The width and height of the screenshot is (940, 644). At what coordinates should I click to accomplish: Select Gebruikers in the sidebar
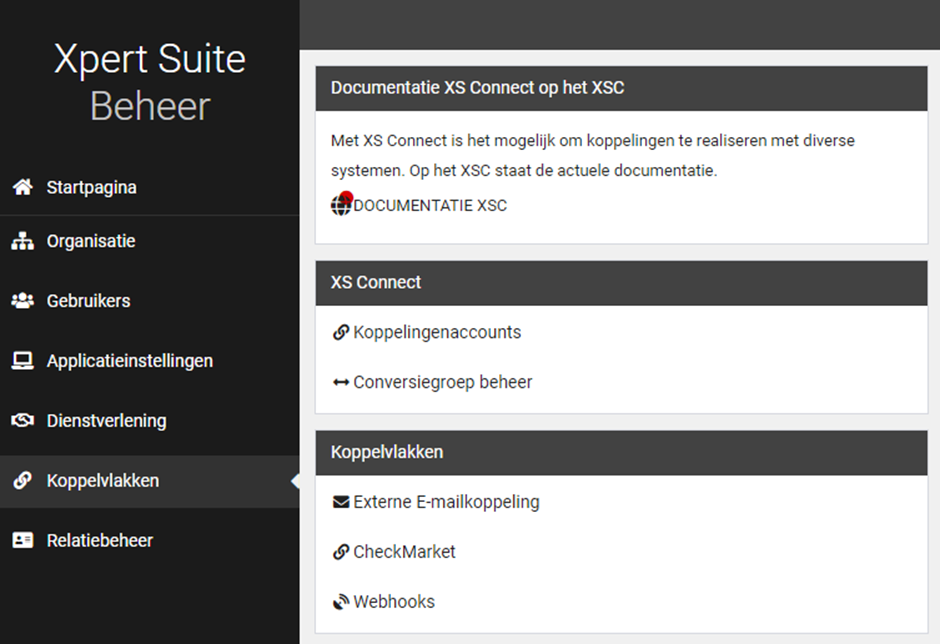point(88,301)
